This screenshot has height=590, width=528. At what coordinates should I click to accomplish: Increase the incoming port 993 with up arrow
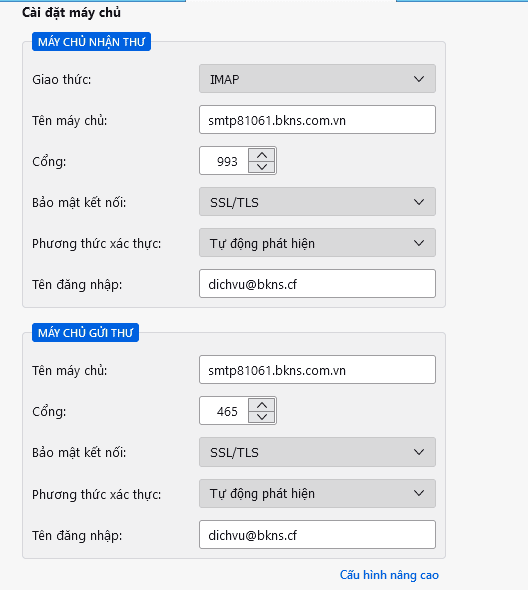point(262,155)
